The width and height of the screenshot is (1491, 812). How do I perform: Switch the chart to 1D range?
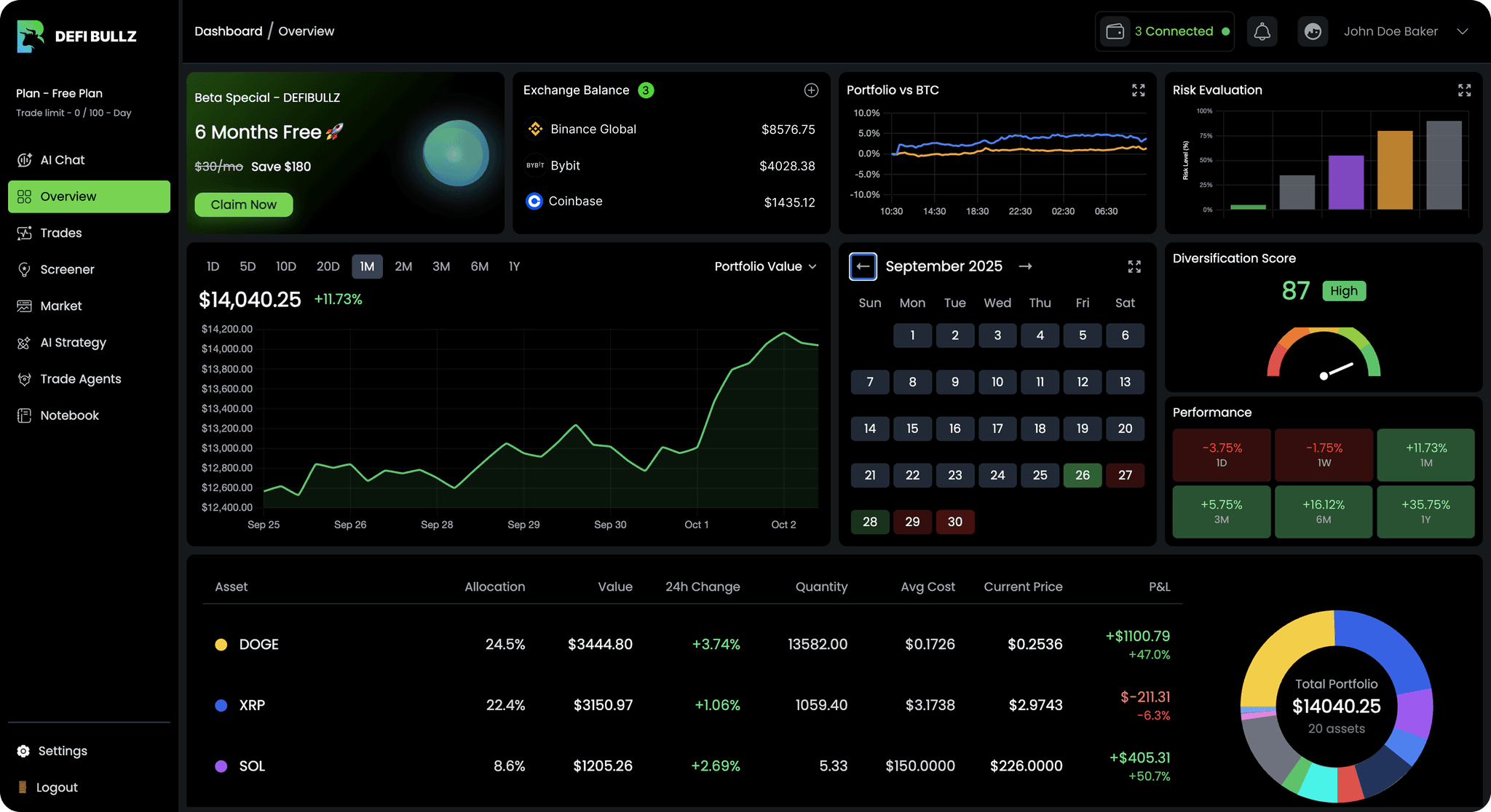coord(213,266)
